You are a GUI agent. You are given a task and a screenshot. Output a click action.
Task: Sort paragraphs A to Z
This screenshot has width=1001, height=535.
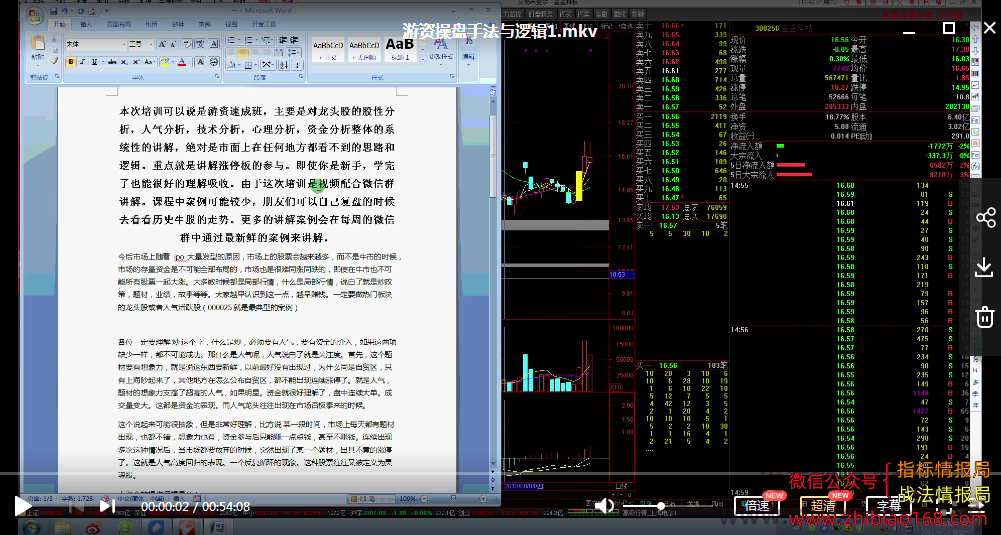283,65
